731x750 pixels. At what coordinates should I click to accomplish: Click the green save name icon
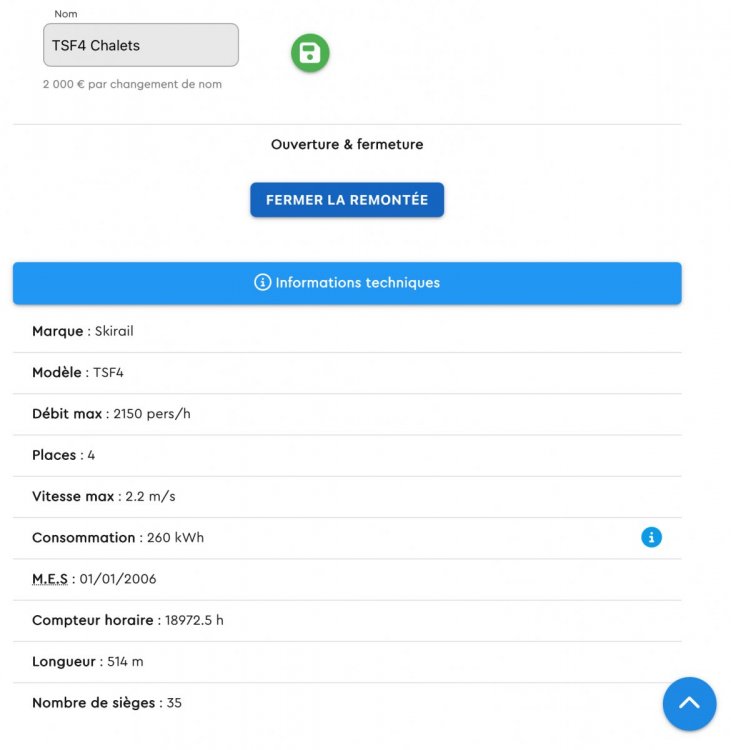tap(310, 53)
